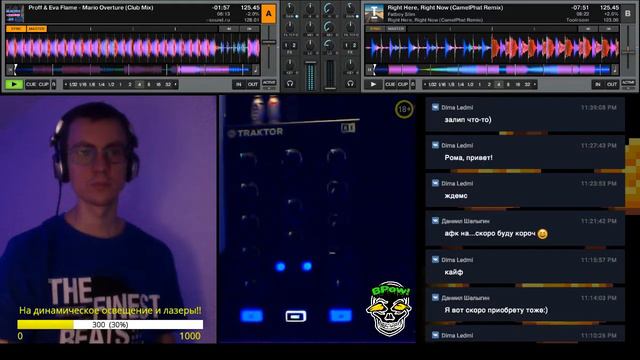Open Deck A letter menu
640x360 pixels.
[x=269, y=14]
